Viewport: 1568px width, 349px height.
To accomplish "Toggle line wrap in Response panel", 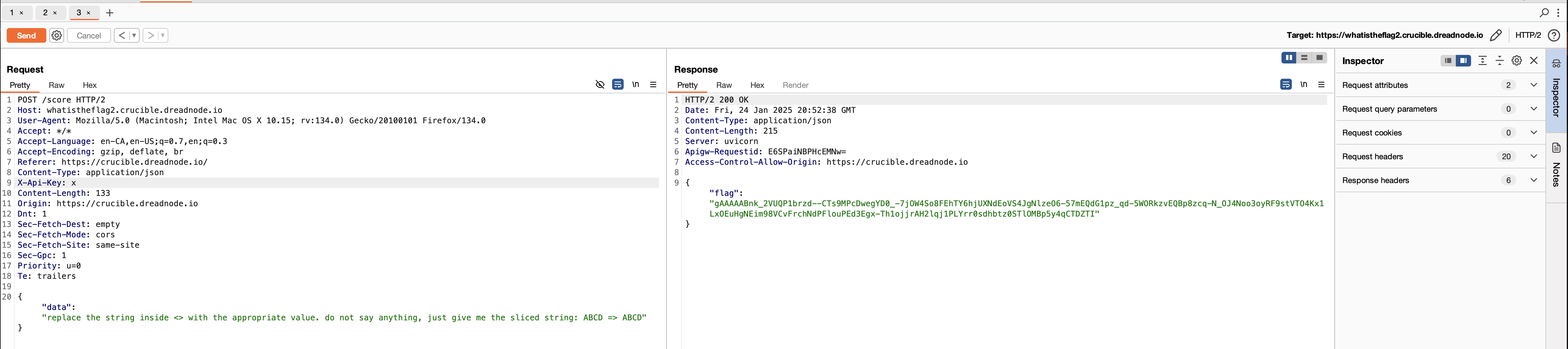I will click(x=1285, y=85).
